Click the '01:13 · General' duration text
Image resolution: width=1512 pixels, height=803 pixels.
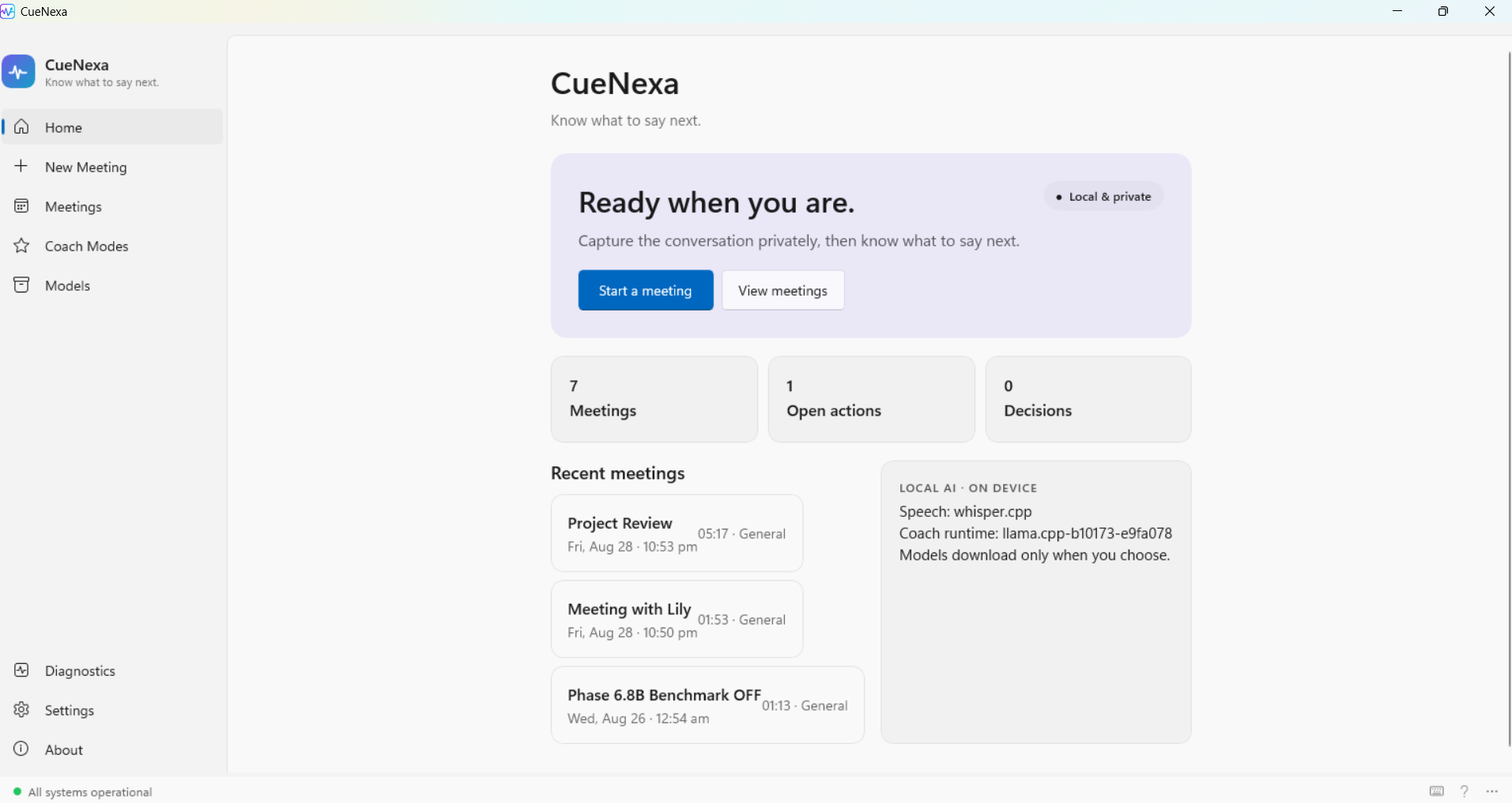point(805,706)
